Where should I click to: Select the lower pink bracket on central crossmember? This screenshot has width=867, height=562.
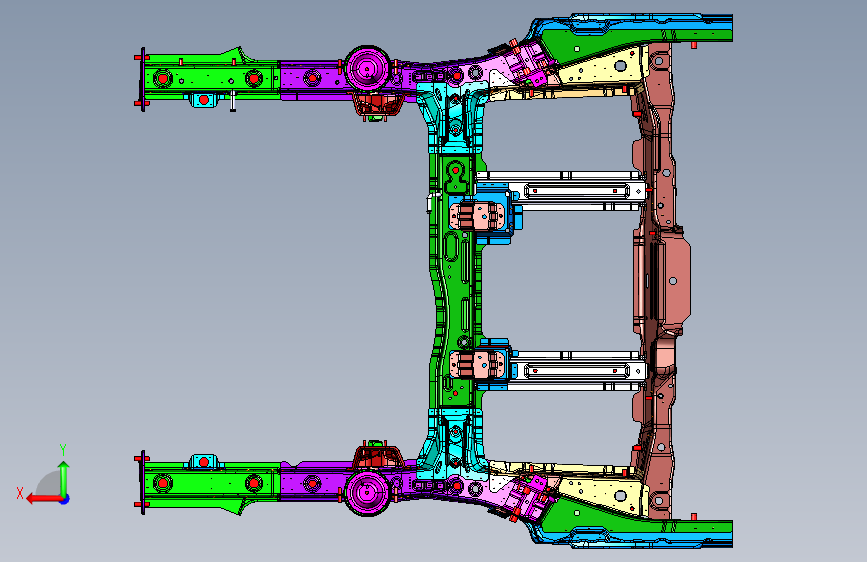coord(477,365)
